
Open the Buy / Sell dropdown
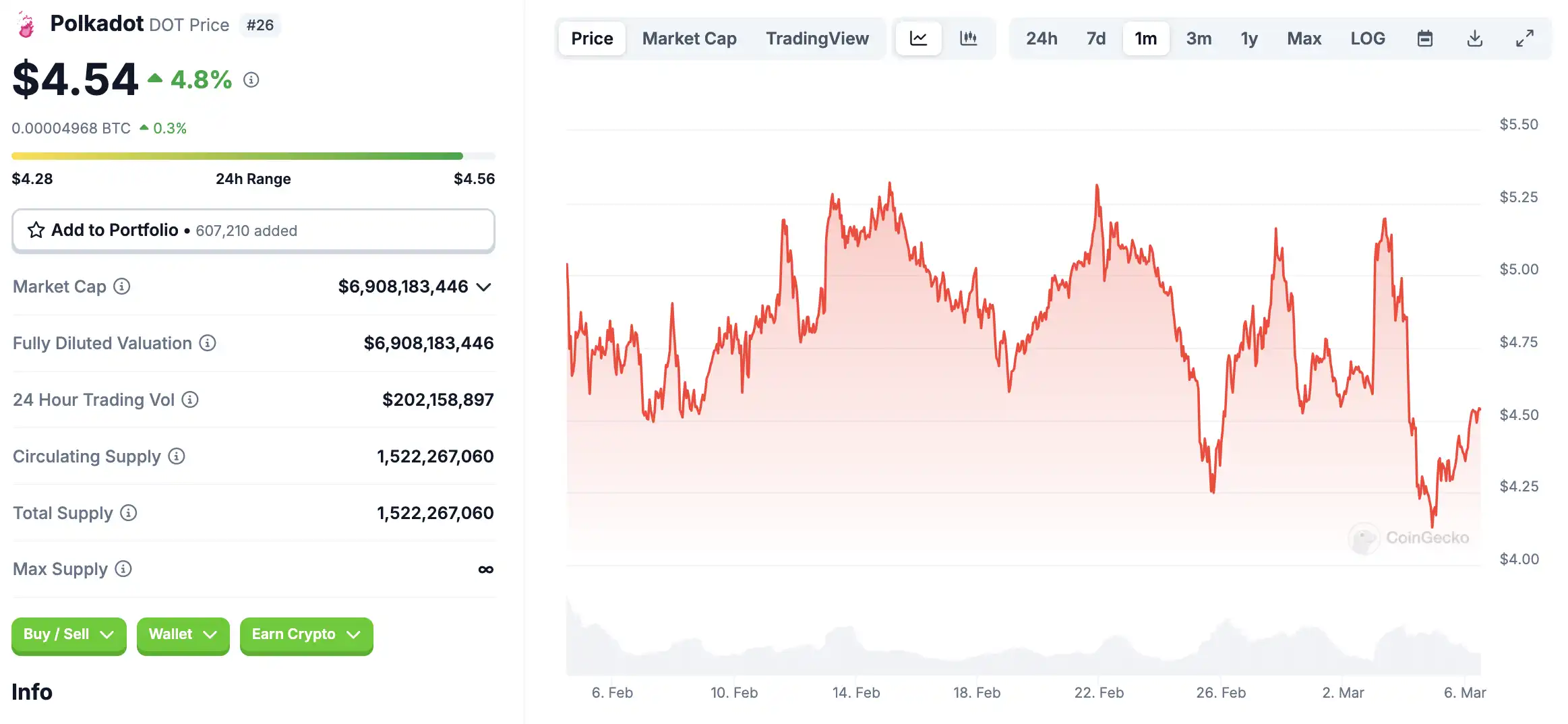69,634
